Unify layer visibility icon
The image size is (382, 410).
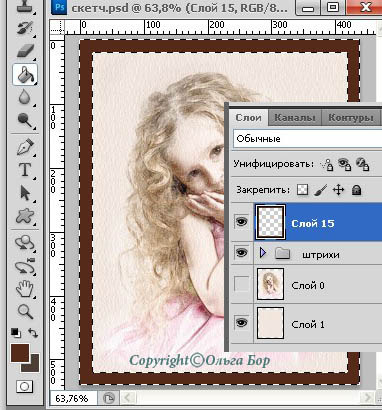pyautogui.click(x=344, y=164)
